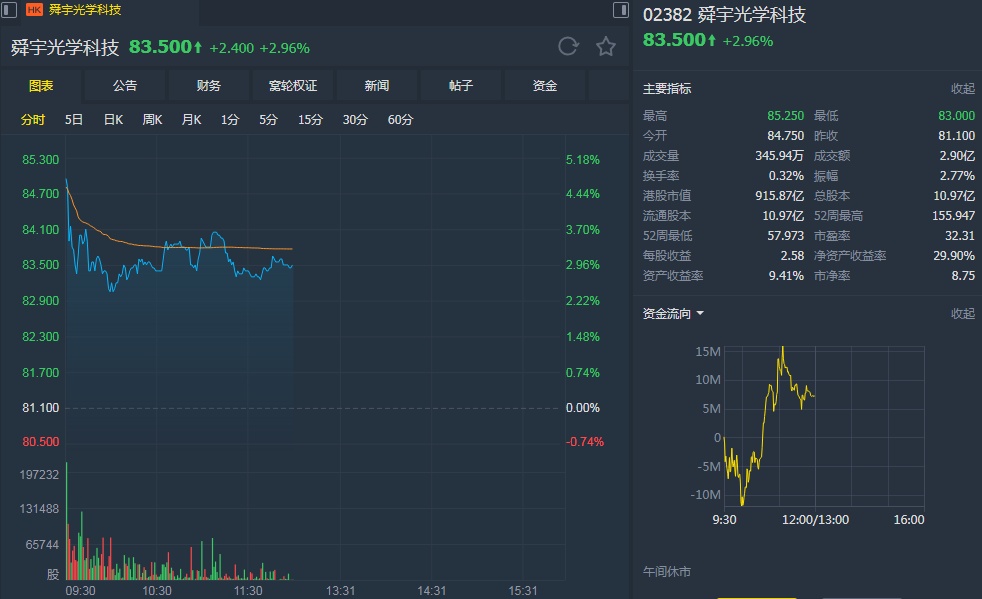This screenshot has height=599, width=982.
Task: Select the 60分 chart interval
Action: point(400,120)
